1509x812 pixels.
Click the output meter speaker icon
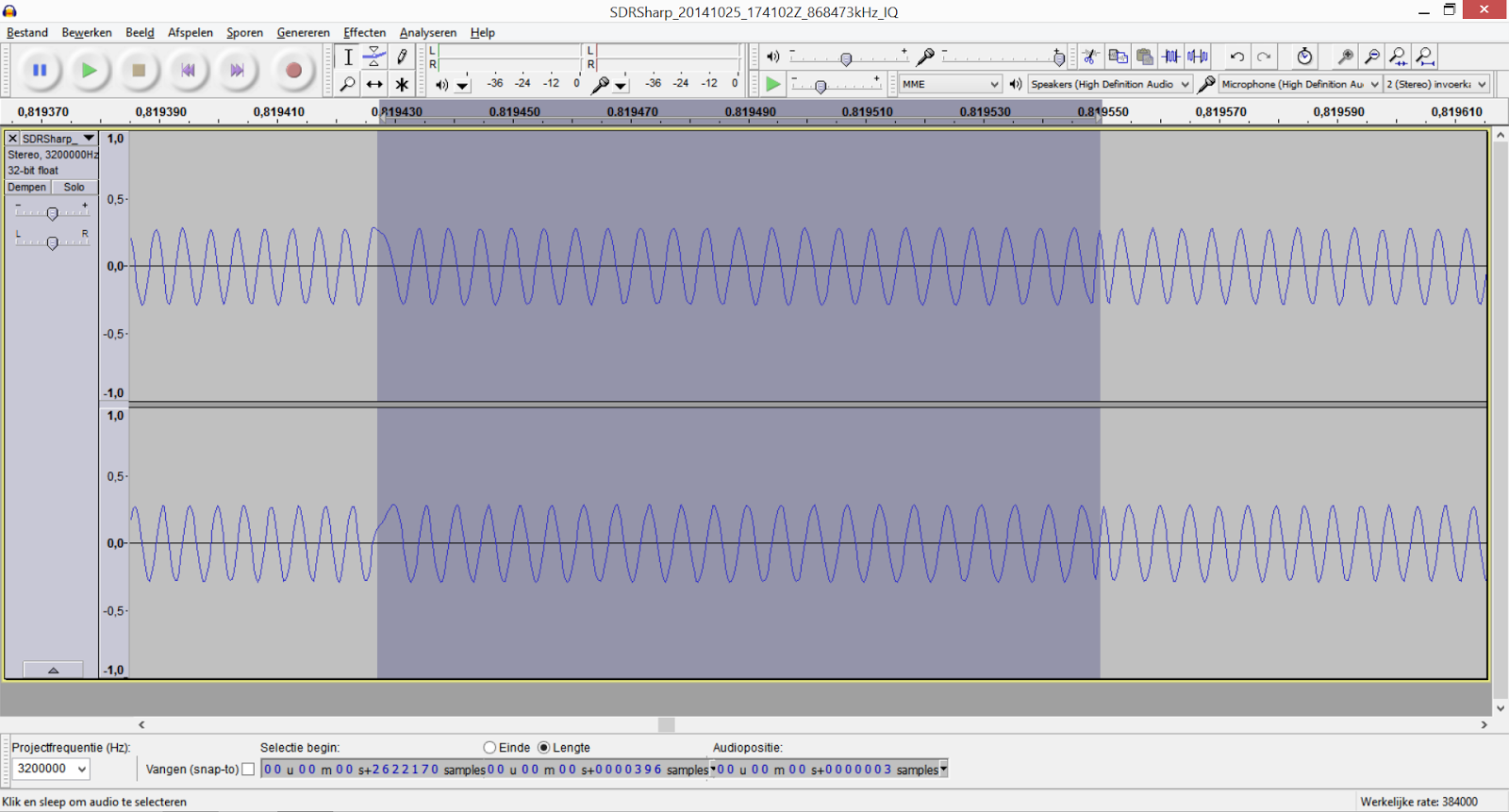[x=441, y=85]
